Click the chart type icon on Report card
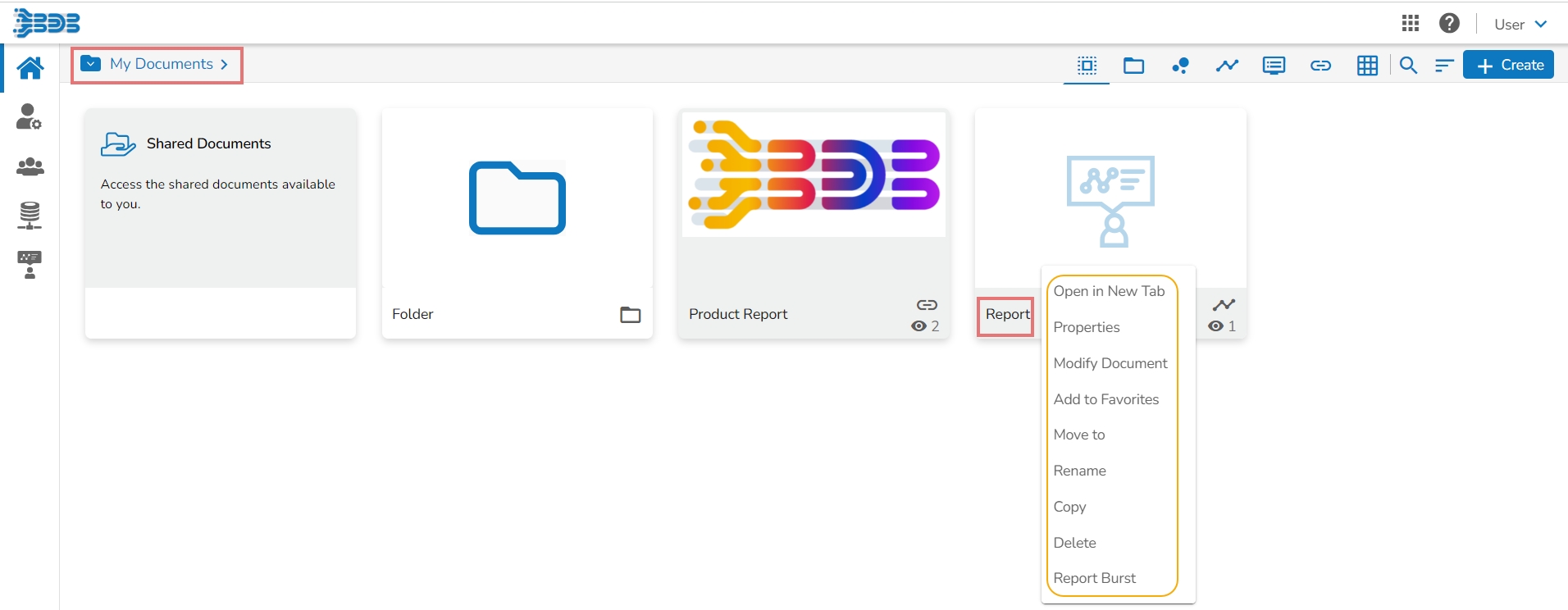This screenshot has width=1568, height=610. coord(1224,305)
